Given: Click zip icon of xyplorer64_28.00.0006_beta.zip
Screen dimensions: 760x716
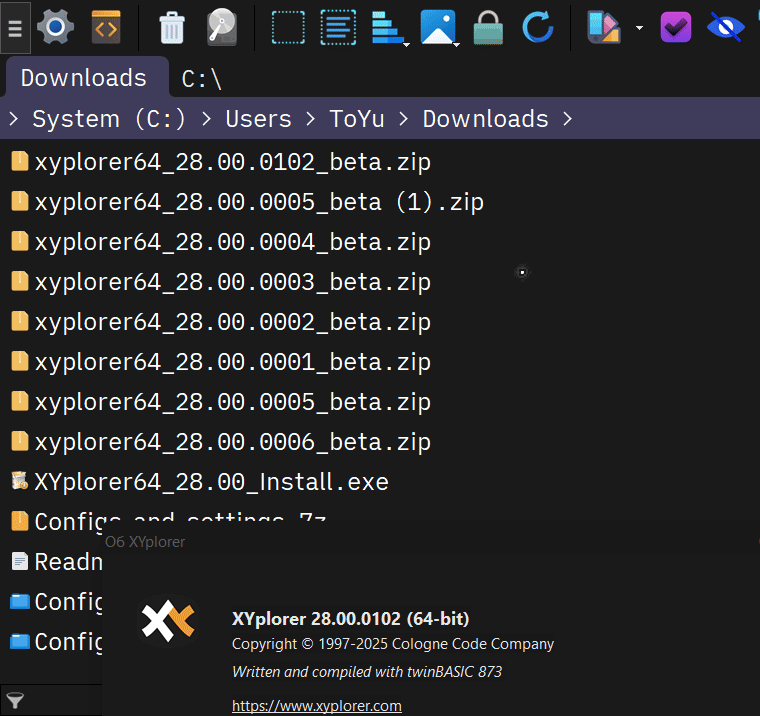Looking at the screenshot, I should coord(19,441).
